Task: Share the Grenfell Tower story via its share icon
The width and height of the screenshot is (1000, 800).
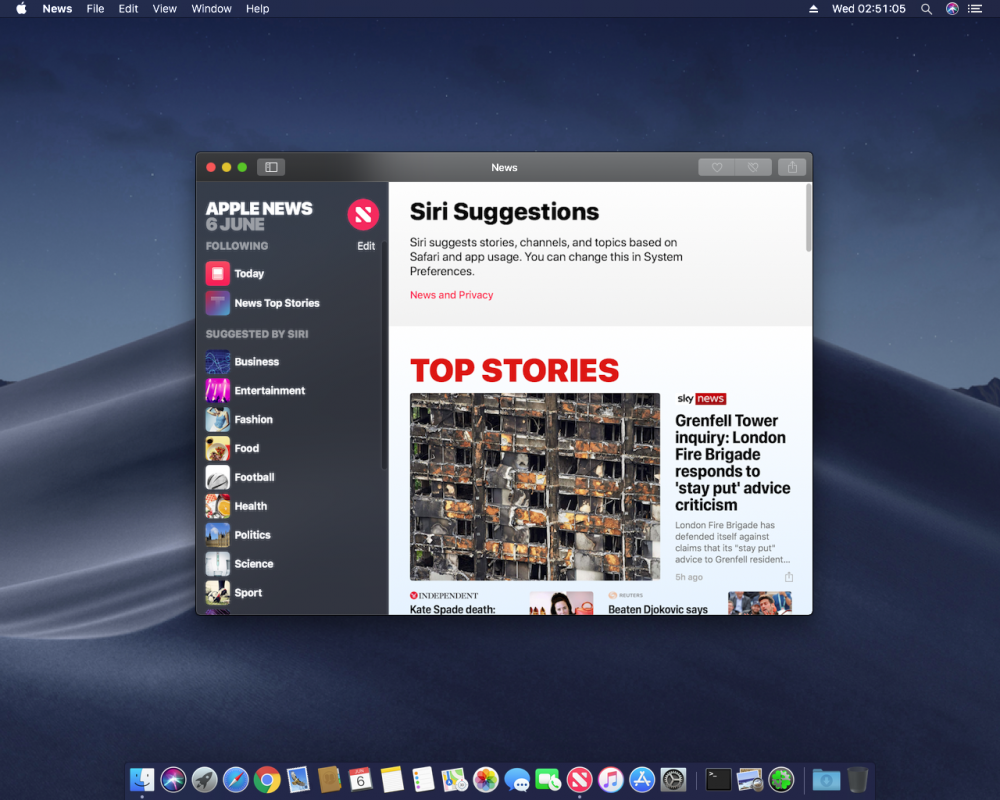Action: pyautogui.click(x=789, y=577)
